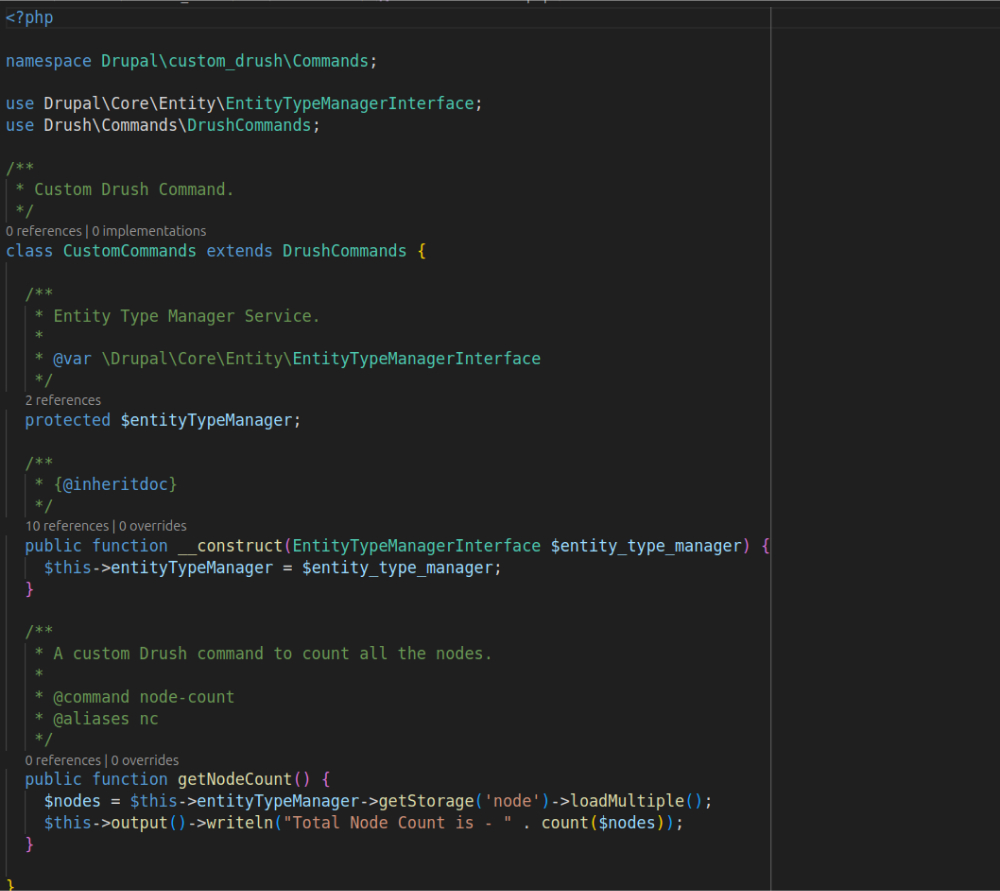Click the '0 implementations' code lens
Viewport: 1000px width, 891px height.
pyautogui.click(x=149, y=231)
